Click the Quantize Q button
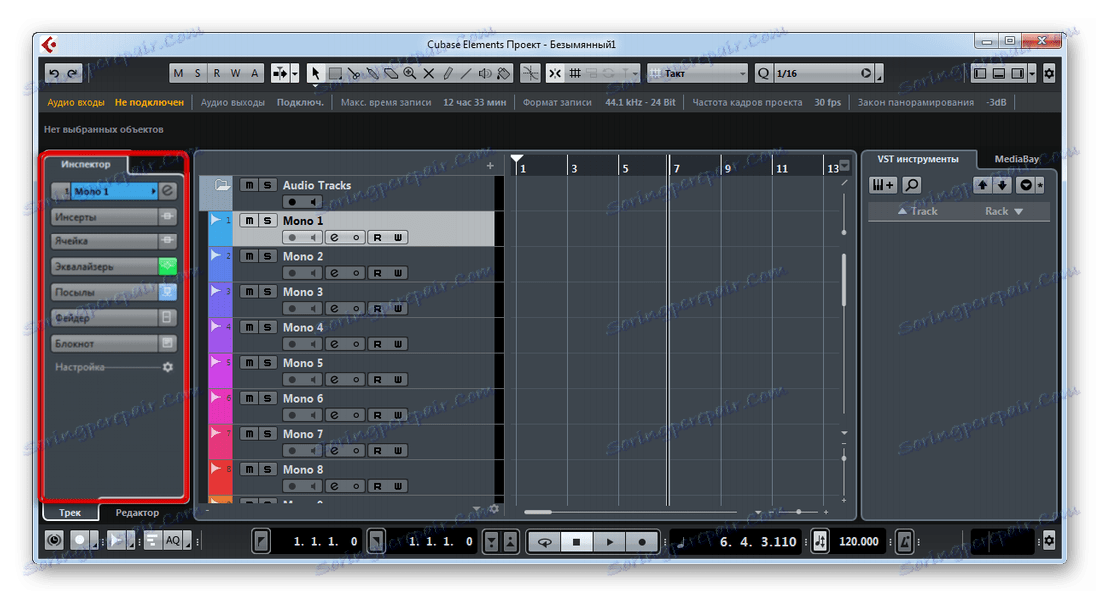The height and width of the screenshot is (597, 1100). (x=763, y=73)
